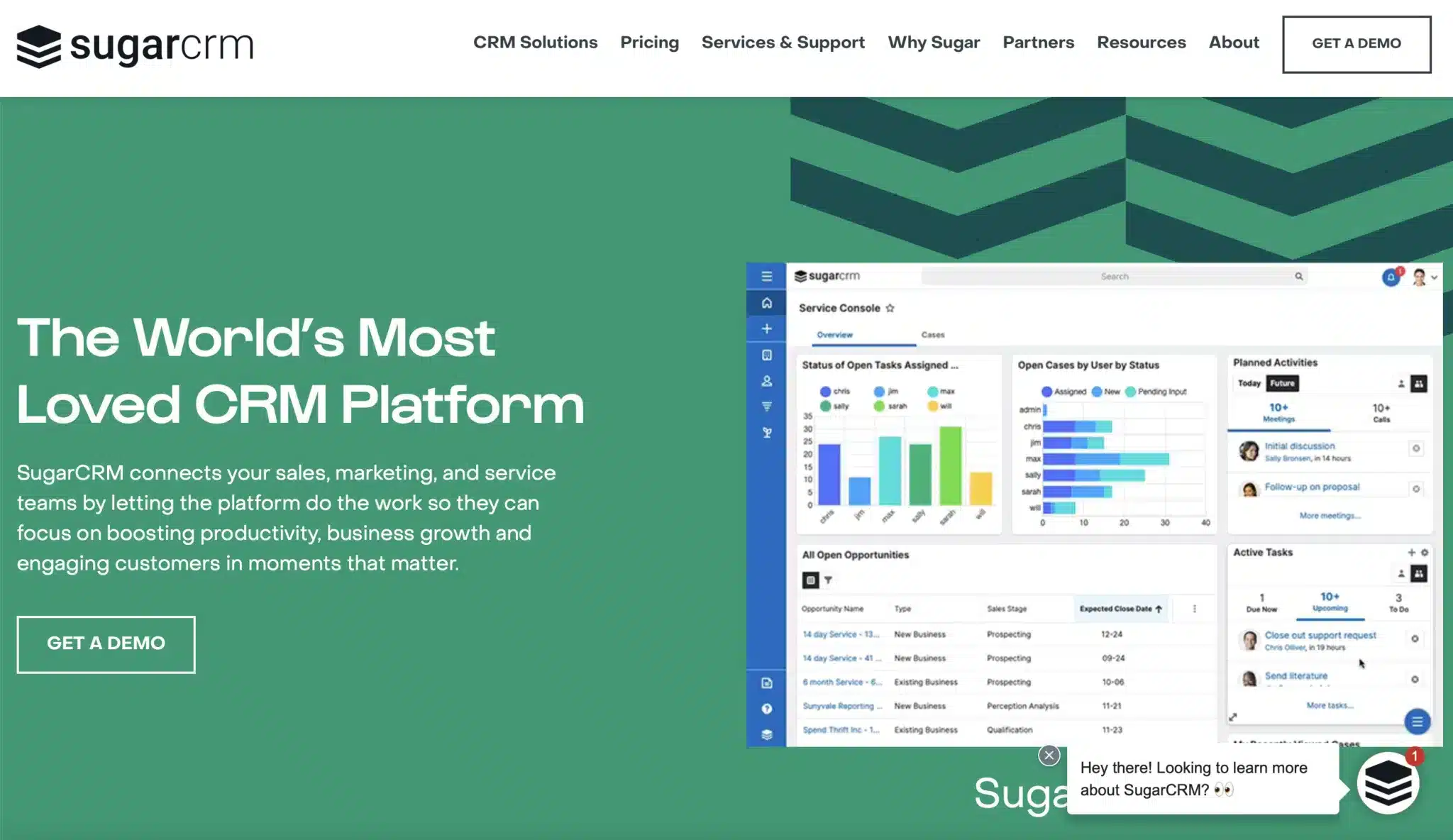Toggle the jim legend item in tasks chart
The width and height of the screenshot is (1453, 840).
click(x=886, y=392)
